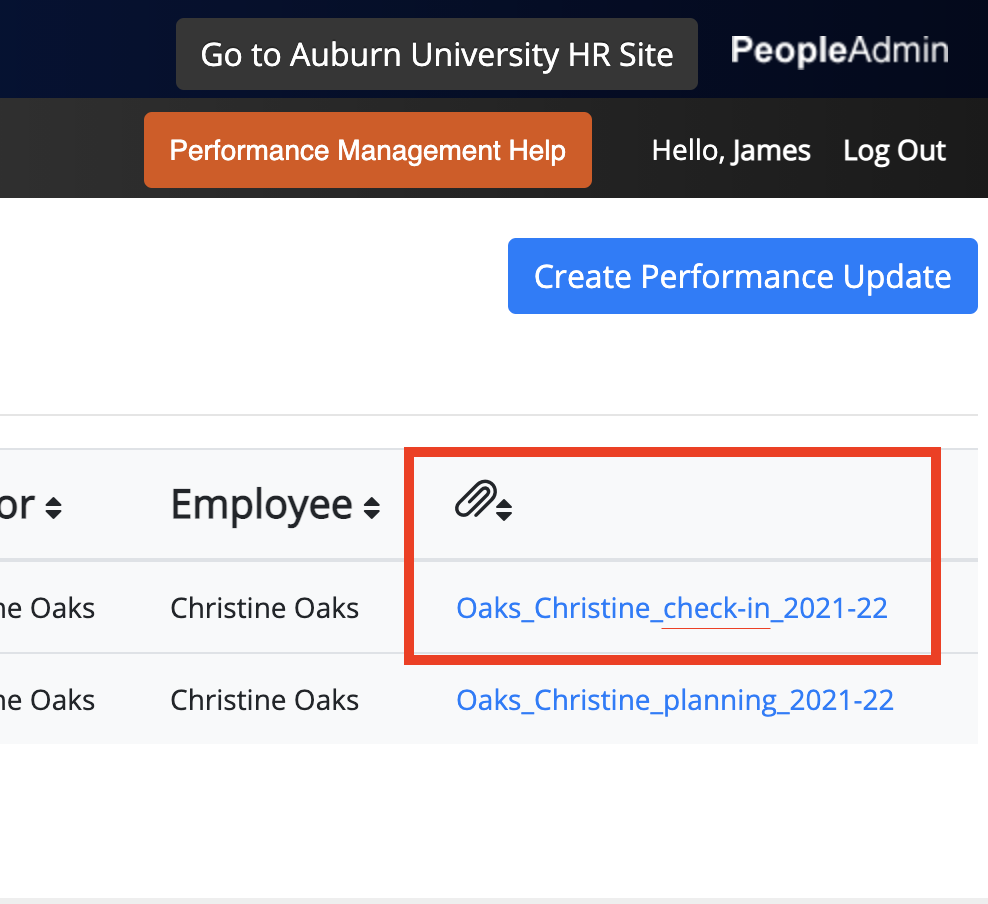
Task: Go to Auburn University HR Site
Action: 437,54
